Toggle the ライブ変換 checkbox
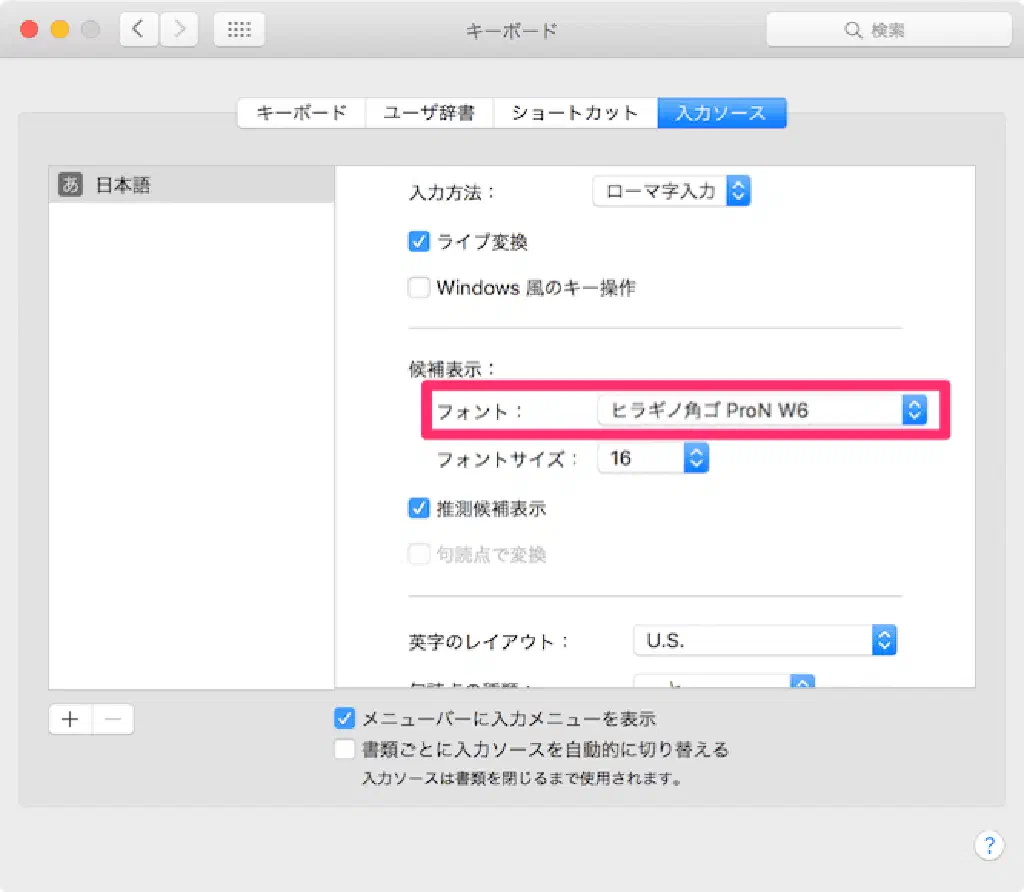Viewport: 1024px width, 892px height. pos(419,241)
